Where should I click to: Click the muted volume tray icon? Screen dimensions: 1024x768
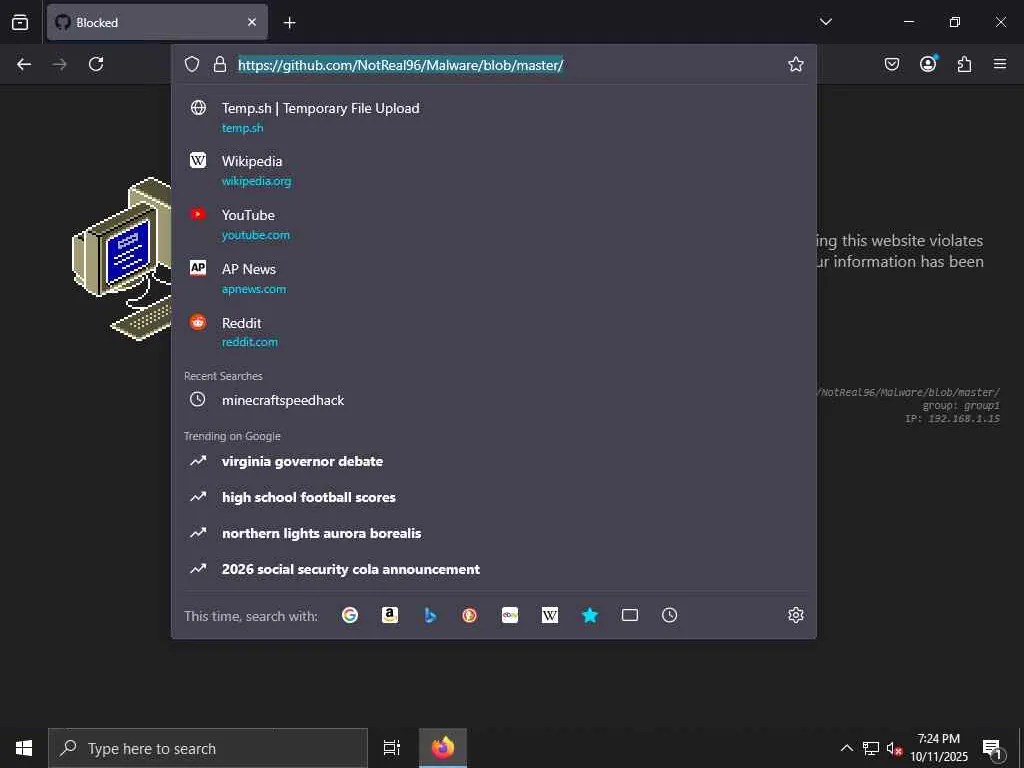pos(894,748)
